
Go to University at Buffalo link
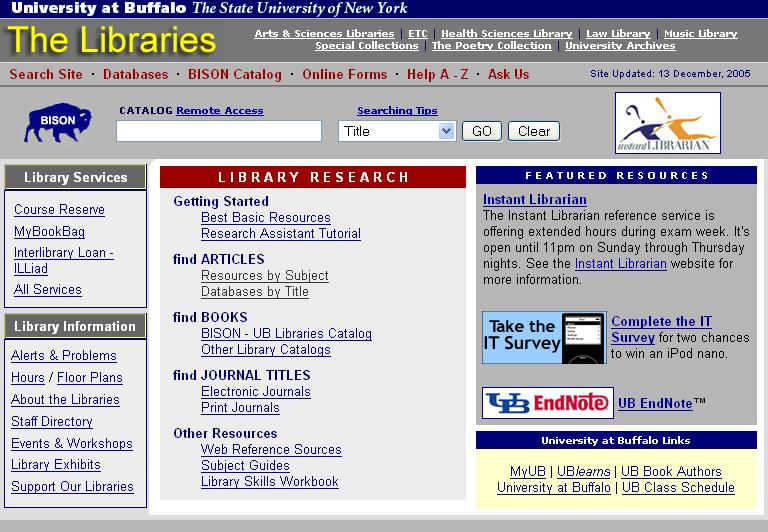pyautogui.click(x=553, y=488)
